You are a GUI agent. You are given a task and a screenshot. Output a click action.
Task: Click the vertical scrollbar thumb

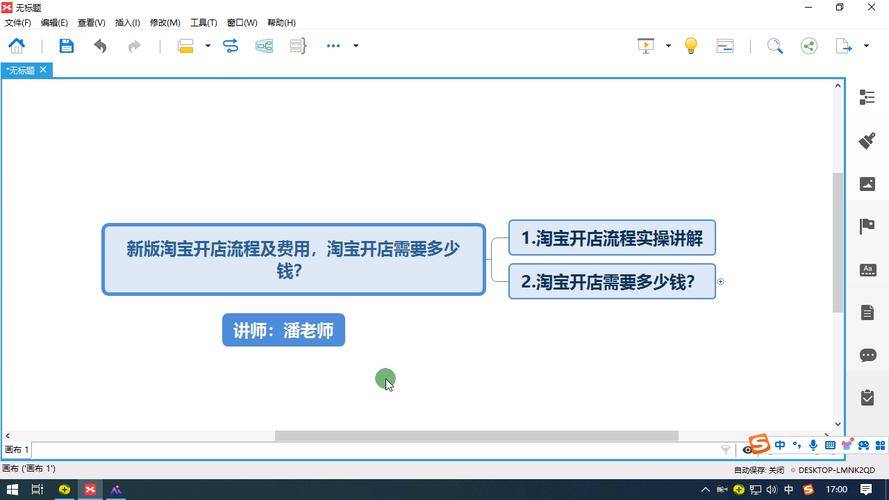click(837, 242)
